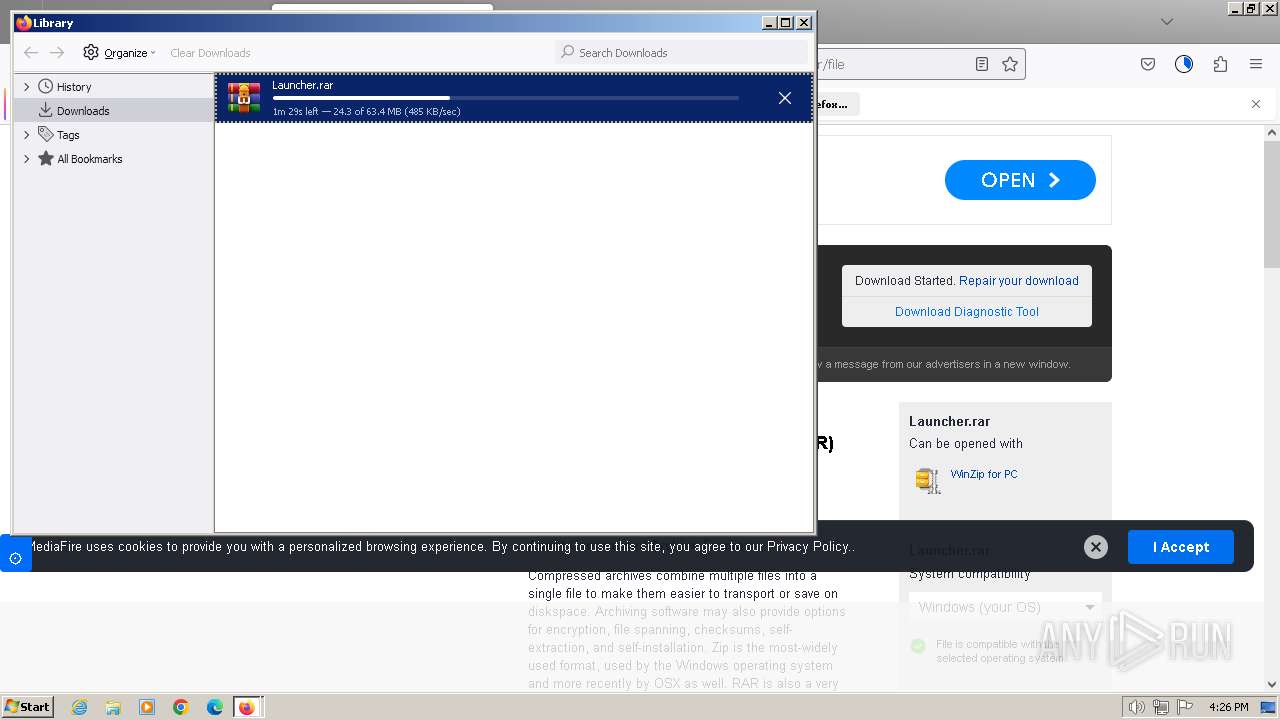The image size is (1280, 720).
Task: Open File Explorer from taskbar
Action: coord(113,707)
